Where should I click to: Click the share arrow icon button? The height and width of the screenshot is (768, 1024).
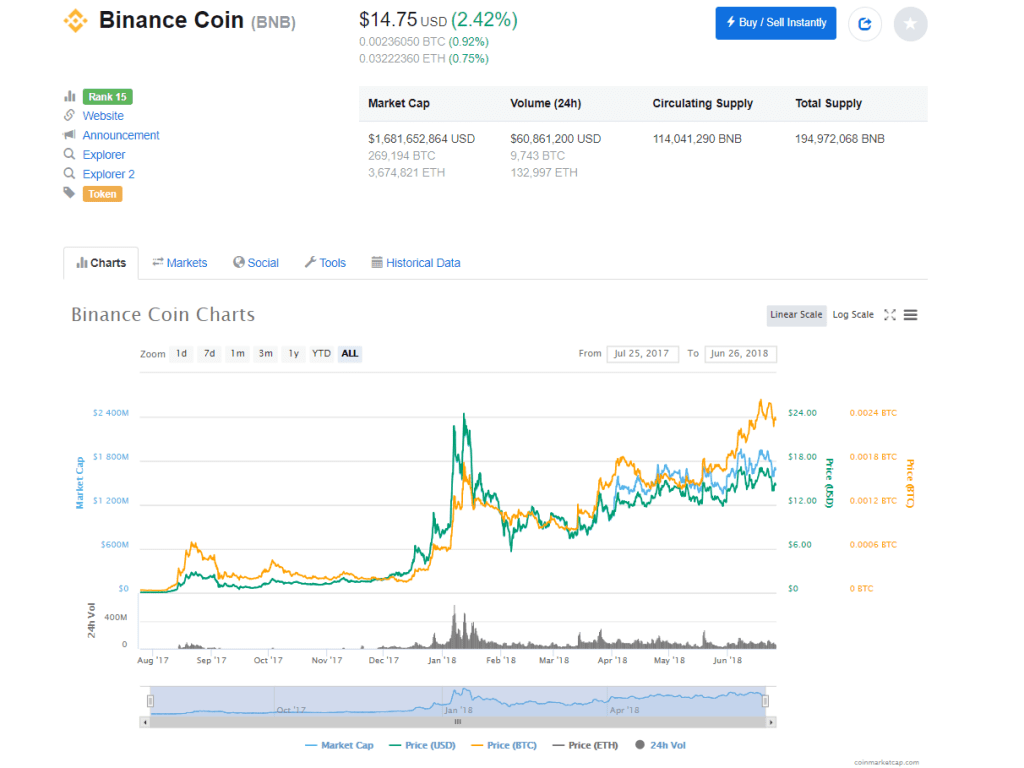pos(865,24)
